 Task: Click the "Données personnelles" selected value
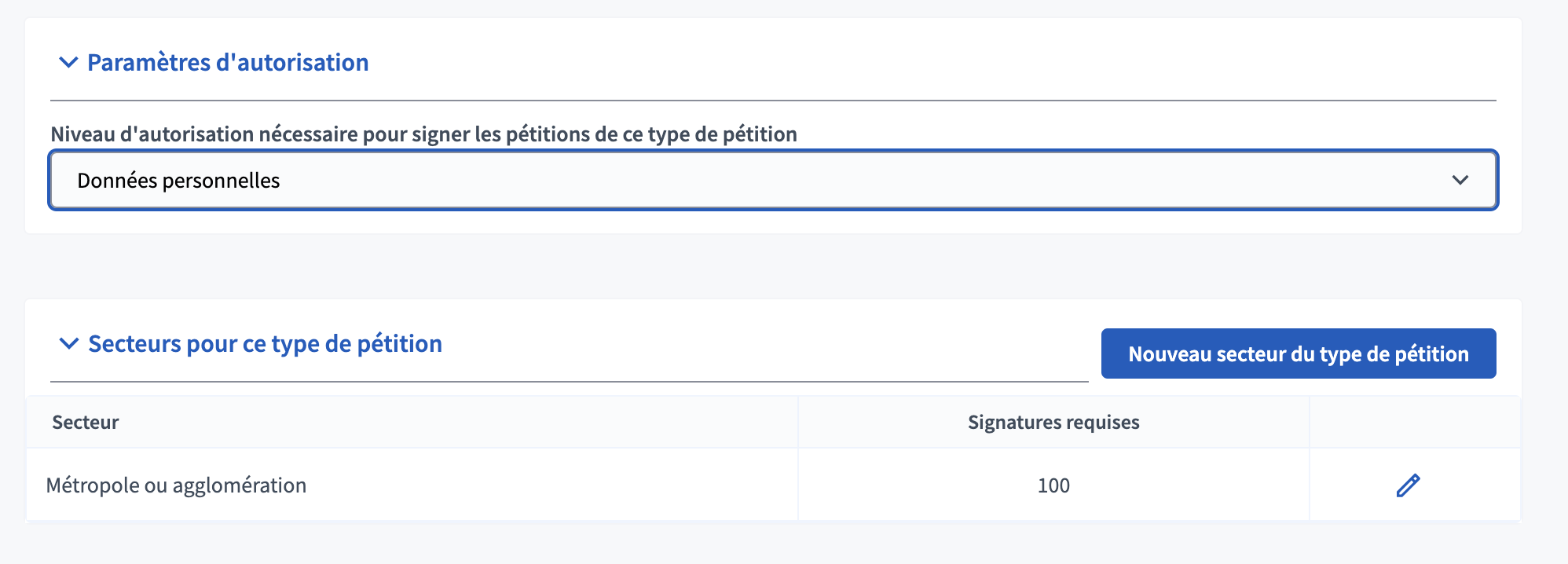pos(178,181)
